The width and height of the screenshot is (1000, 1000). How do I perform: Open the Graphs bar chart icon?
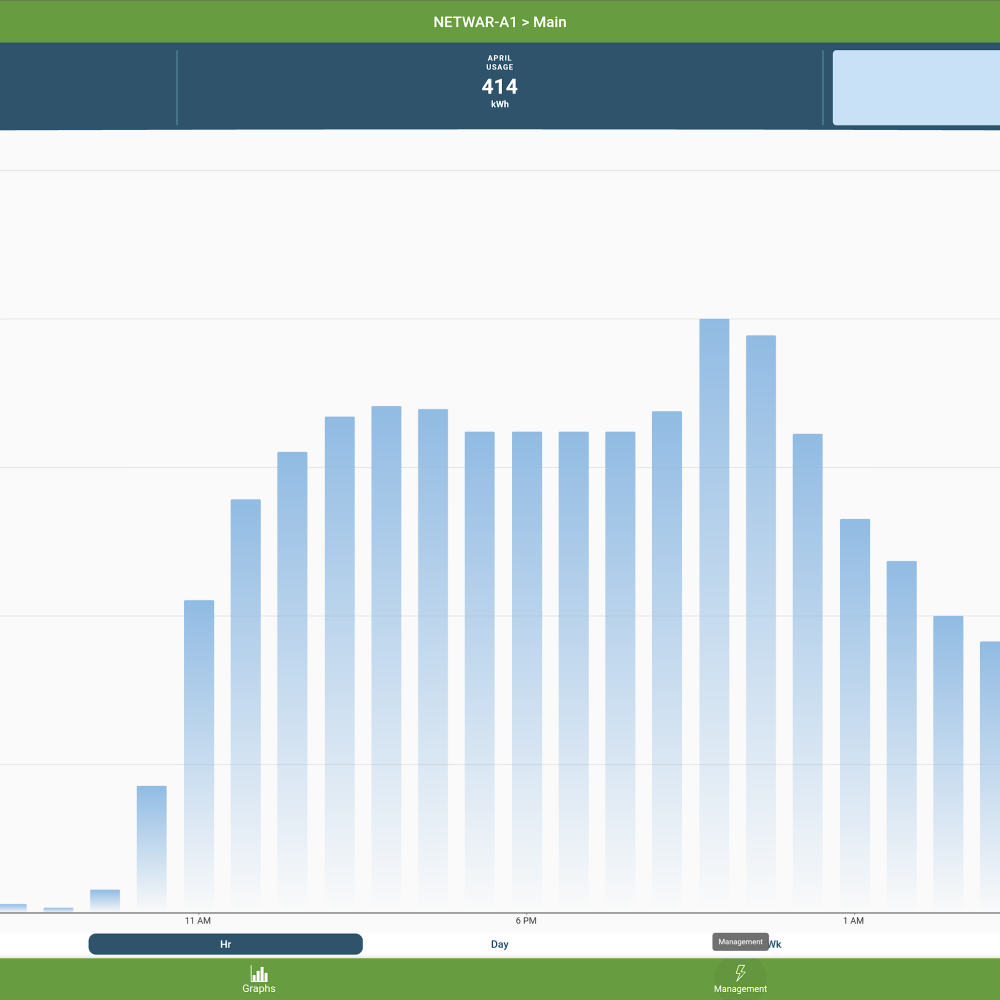click(x=258, y=974)
